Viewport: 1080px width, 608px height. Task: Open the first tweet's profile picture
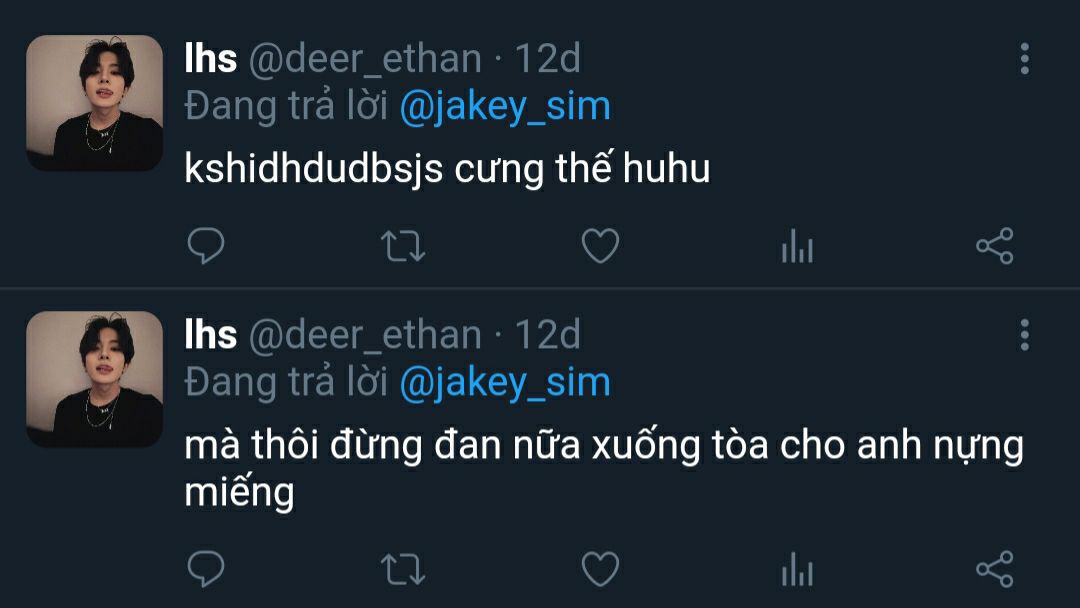pos(94,103)
